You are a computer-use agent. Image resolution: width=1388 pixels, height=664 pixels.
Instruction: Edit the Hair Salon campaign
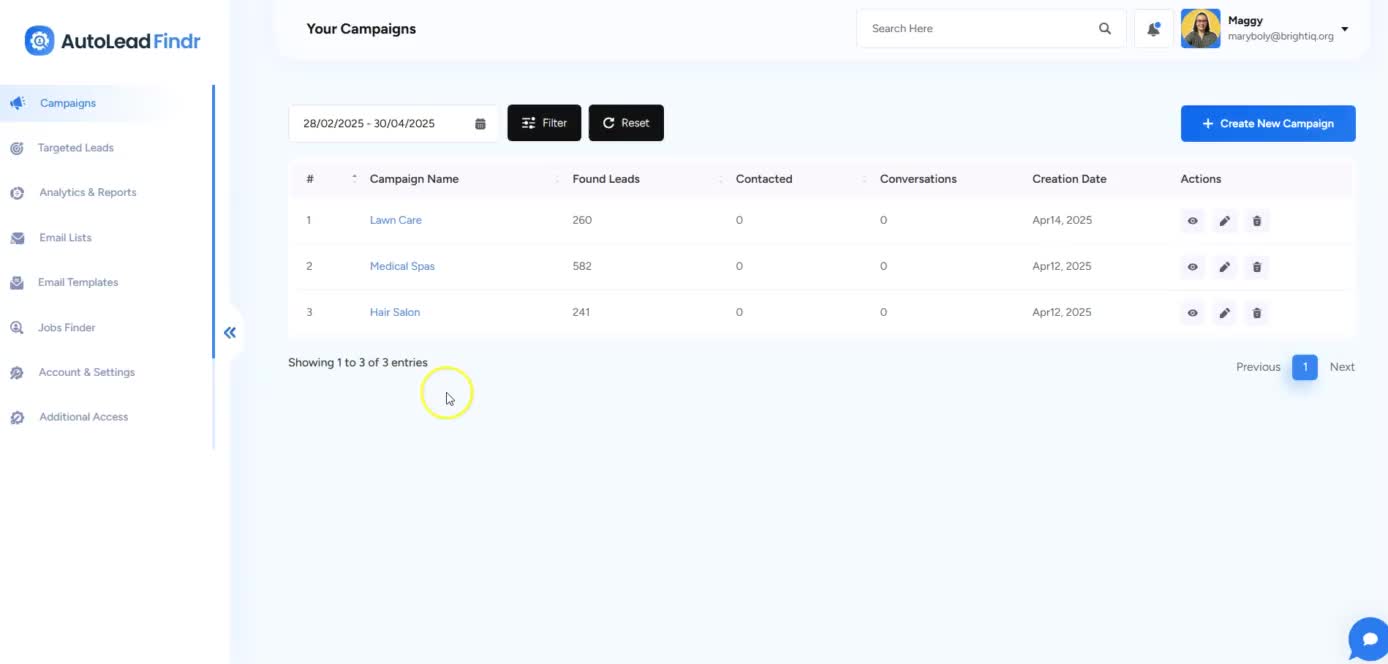pyautogui.click(x=1224, y=313)
